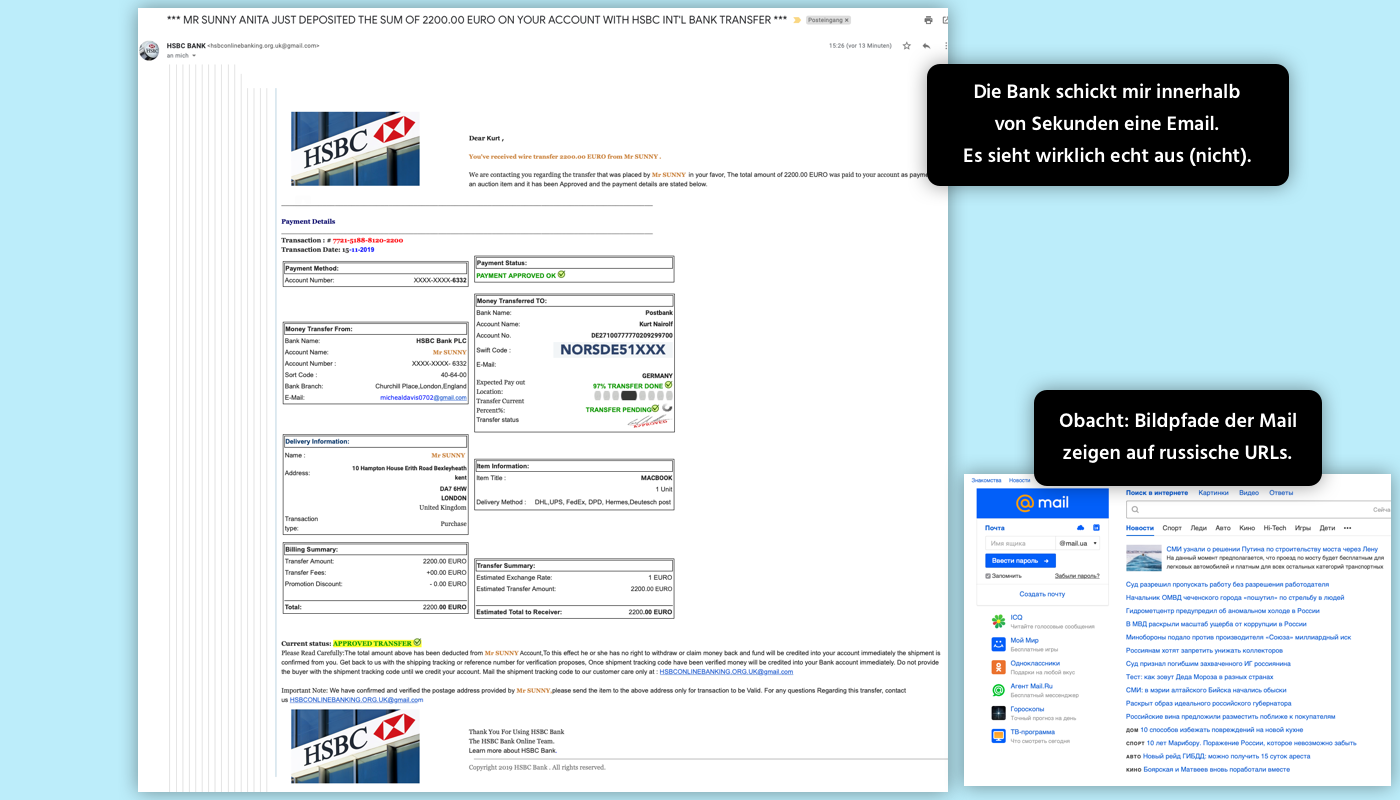Screen dimensions: 1400x800
Task: Click the reply arrow icon
Action: point(926,46)
